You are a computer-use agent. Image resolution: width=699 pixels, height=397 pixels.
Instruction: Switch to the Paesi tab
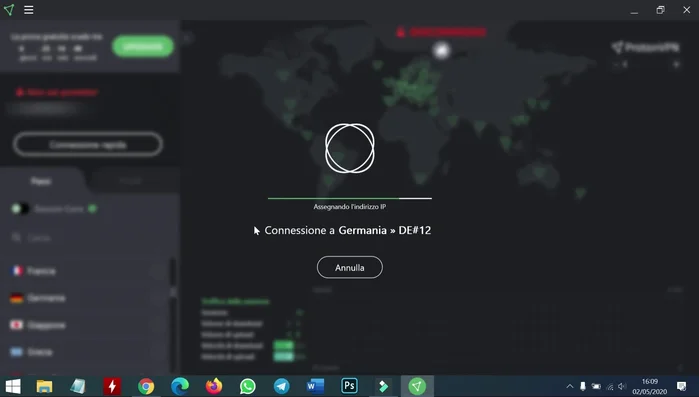[41, 181]
